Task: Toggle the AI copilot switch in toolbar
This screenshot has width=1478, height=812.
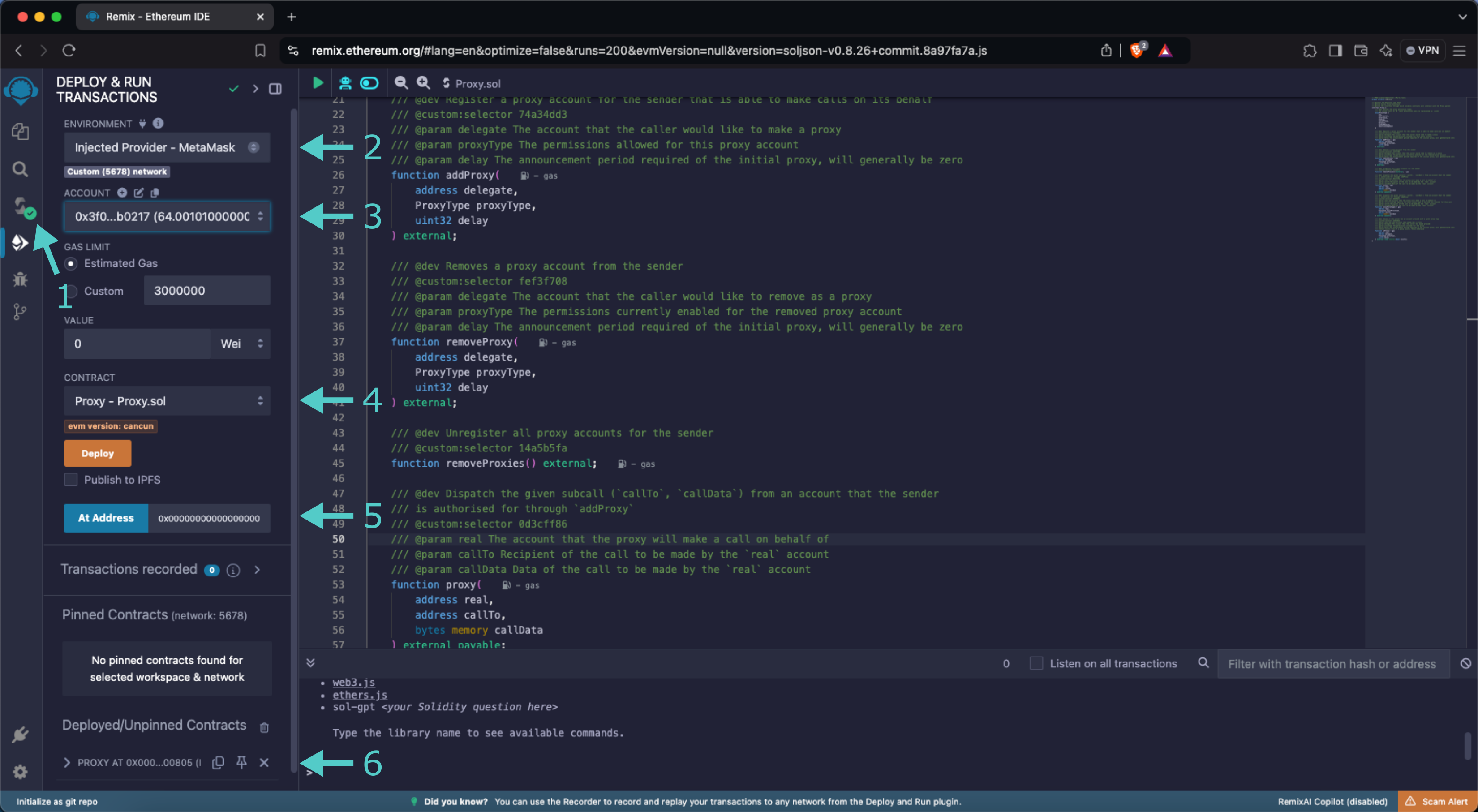Action: click(369, 83)
